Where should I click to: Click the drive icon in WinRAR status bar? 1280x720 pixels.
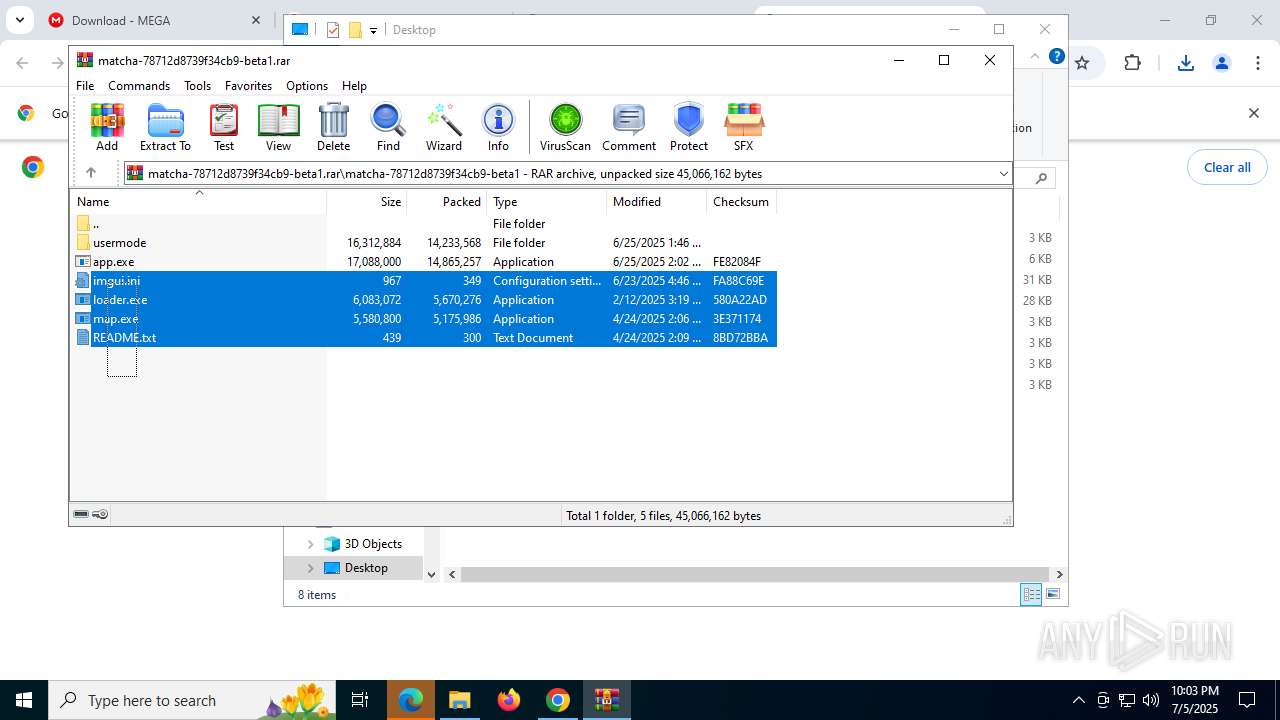point(81,515)
